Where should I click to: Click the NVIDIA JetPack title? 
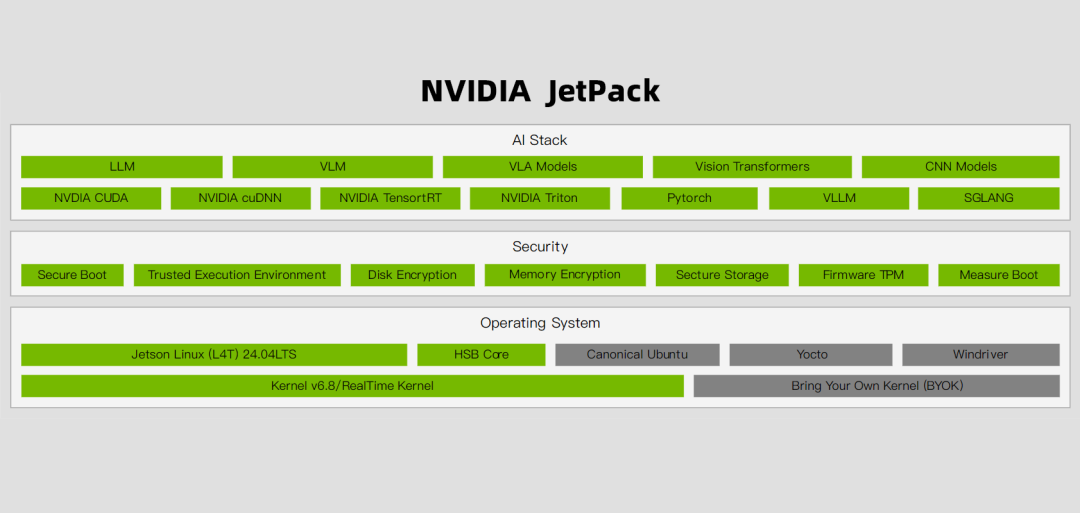pyautogui.click(x=540, y=91)
